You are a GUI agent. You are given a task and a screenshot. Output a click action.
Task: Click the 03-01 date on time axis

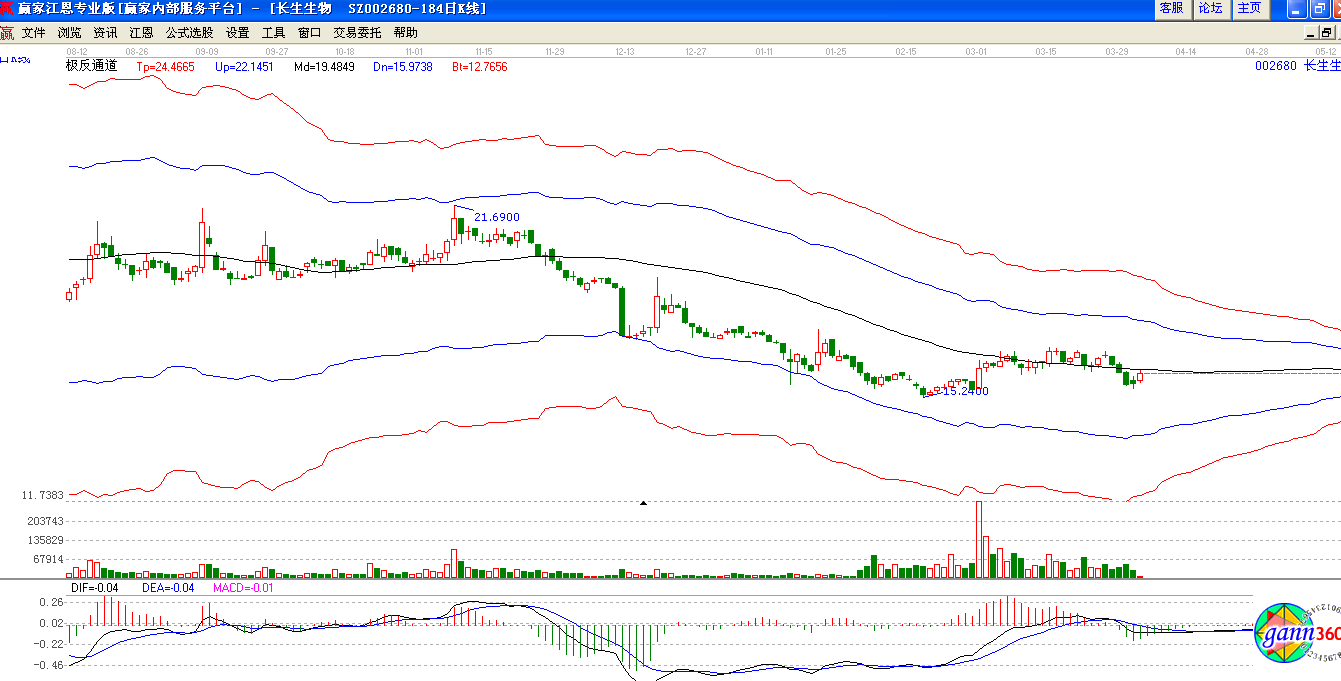pos(976,50)
